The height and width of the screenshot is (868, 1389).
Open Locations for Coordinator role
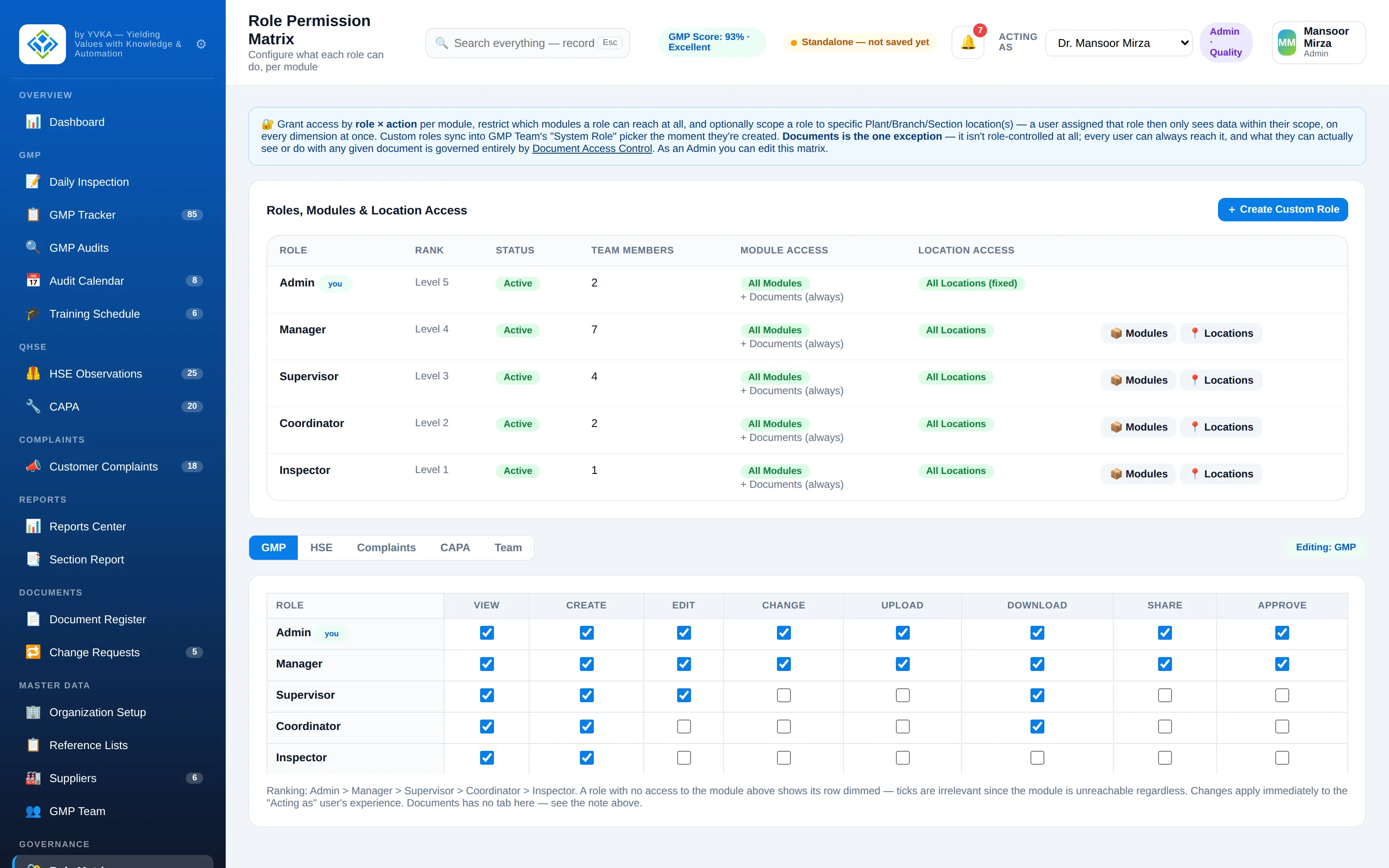click(x=1220, y=427)
